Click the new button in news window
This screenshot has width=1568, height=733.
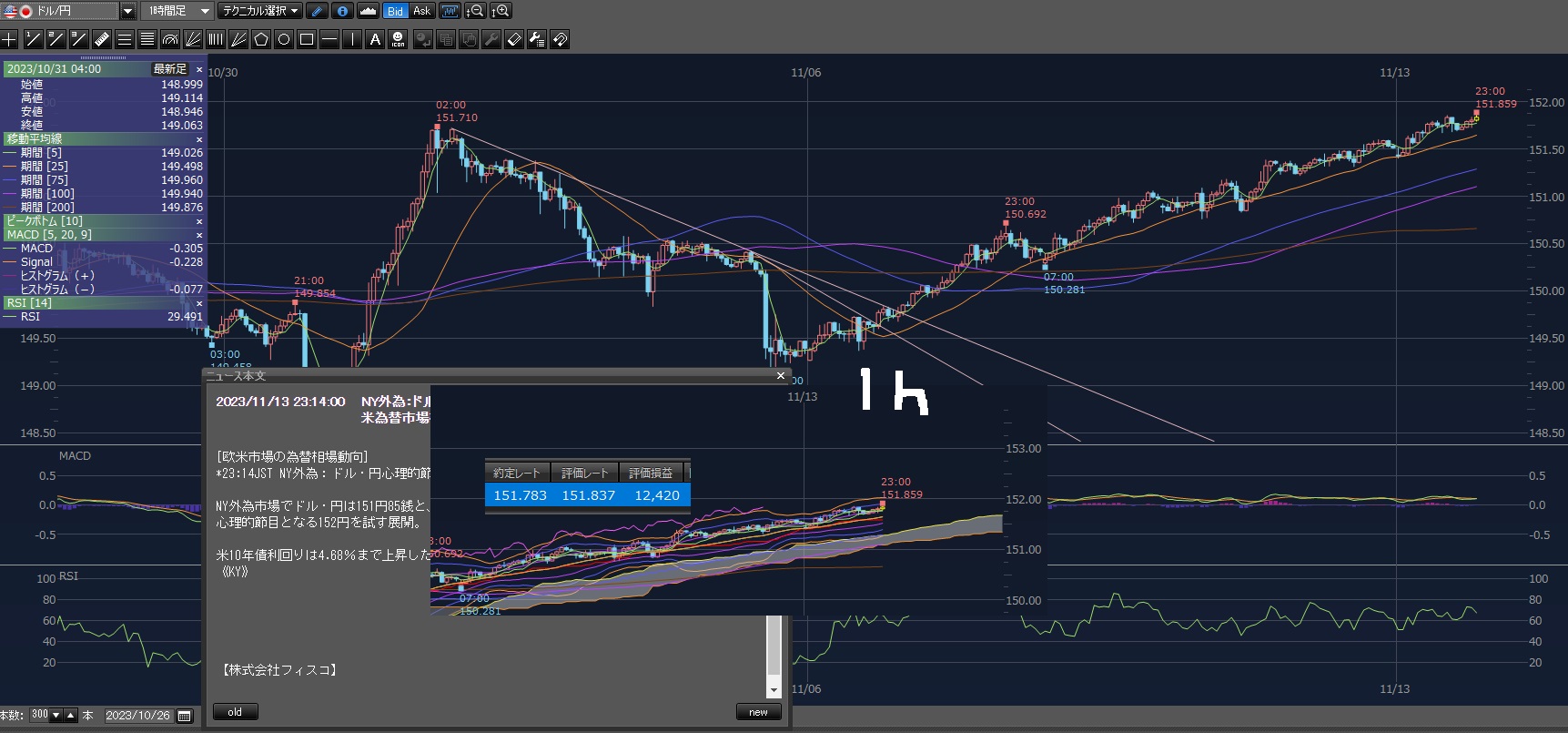click(758, 712)
